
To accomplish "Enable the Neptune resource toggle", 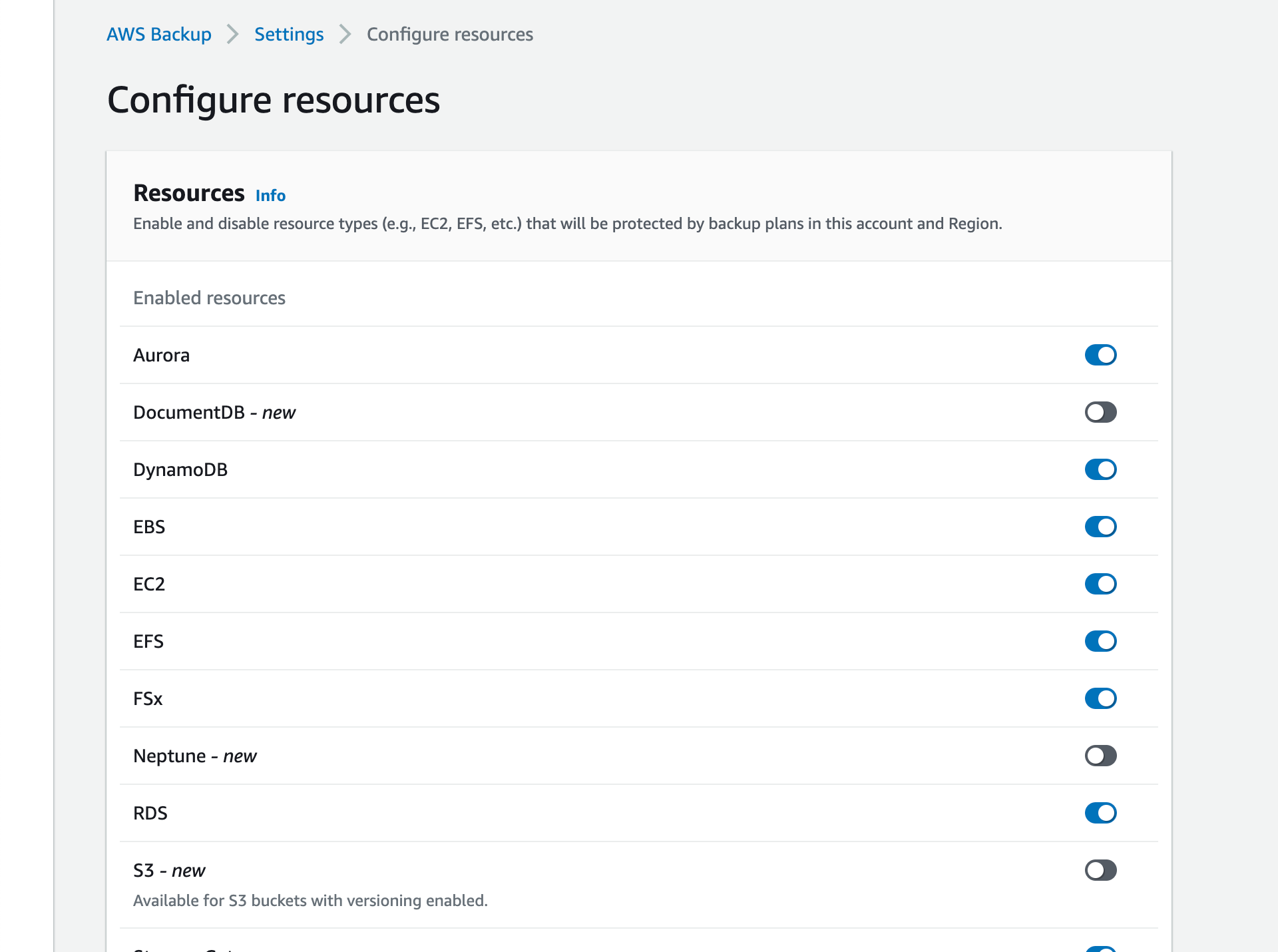I will point(1100,756).
